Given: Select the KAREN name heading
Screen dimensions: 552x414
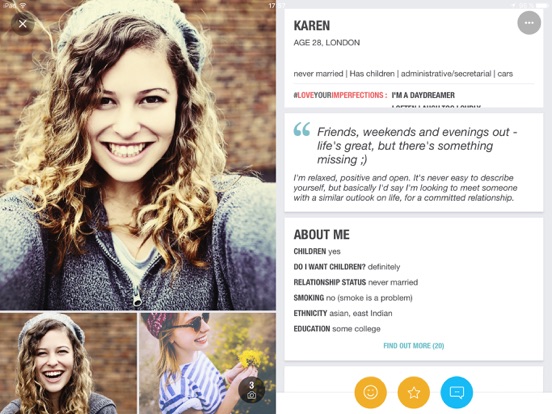Looking at the screenshot, I should (x=312, y=26).
